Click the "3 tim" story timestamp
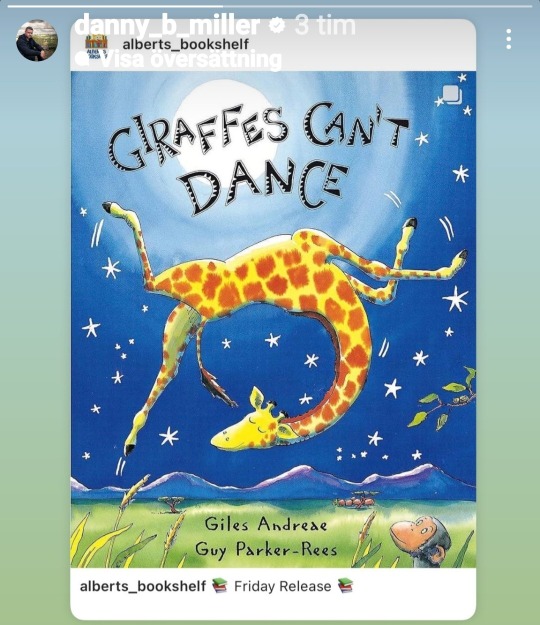540x625 pixels. (325, 26)
